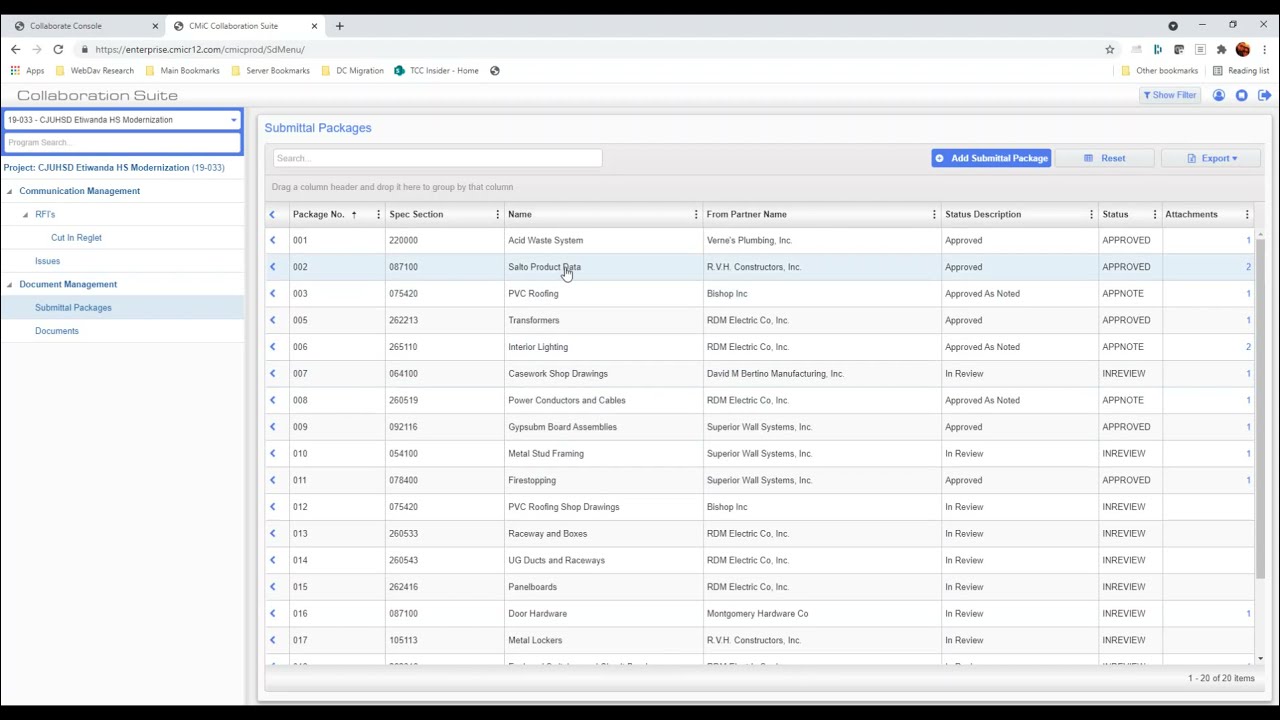Open the Spec Section column menu

click(497, 214)
